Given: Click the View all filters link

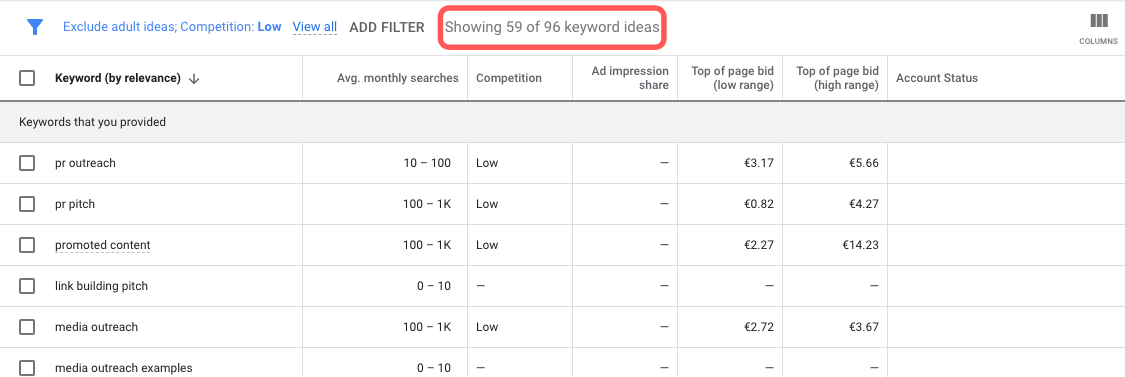Looking at the screenshot, I should tap(314, 27).
